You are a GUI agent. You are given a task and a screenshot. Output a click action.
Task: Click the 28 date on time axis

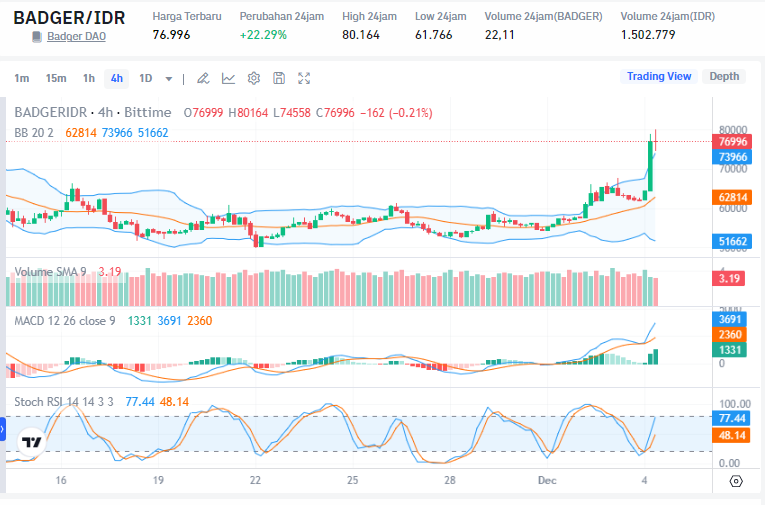coord(450,481)
